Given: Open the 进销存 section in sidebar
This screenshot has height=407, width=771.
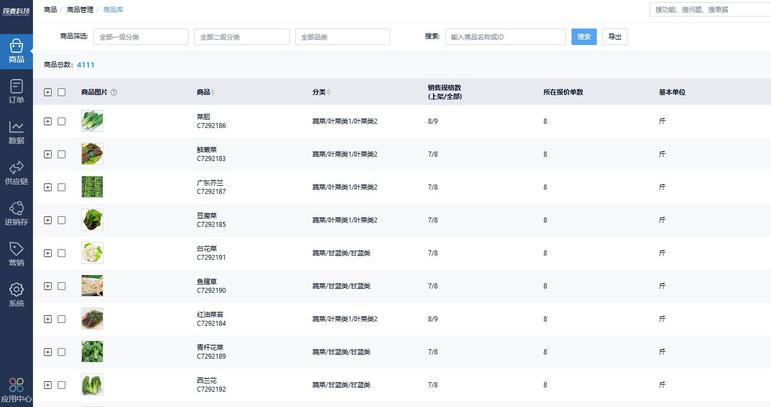Looking at the screenshot, I should pyautogui.click(x=16, y=214).
